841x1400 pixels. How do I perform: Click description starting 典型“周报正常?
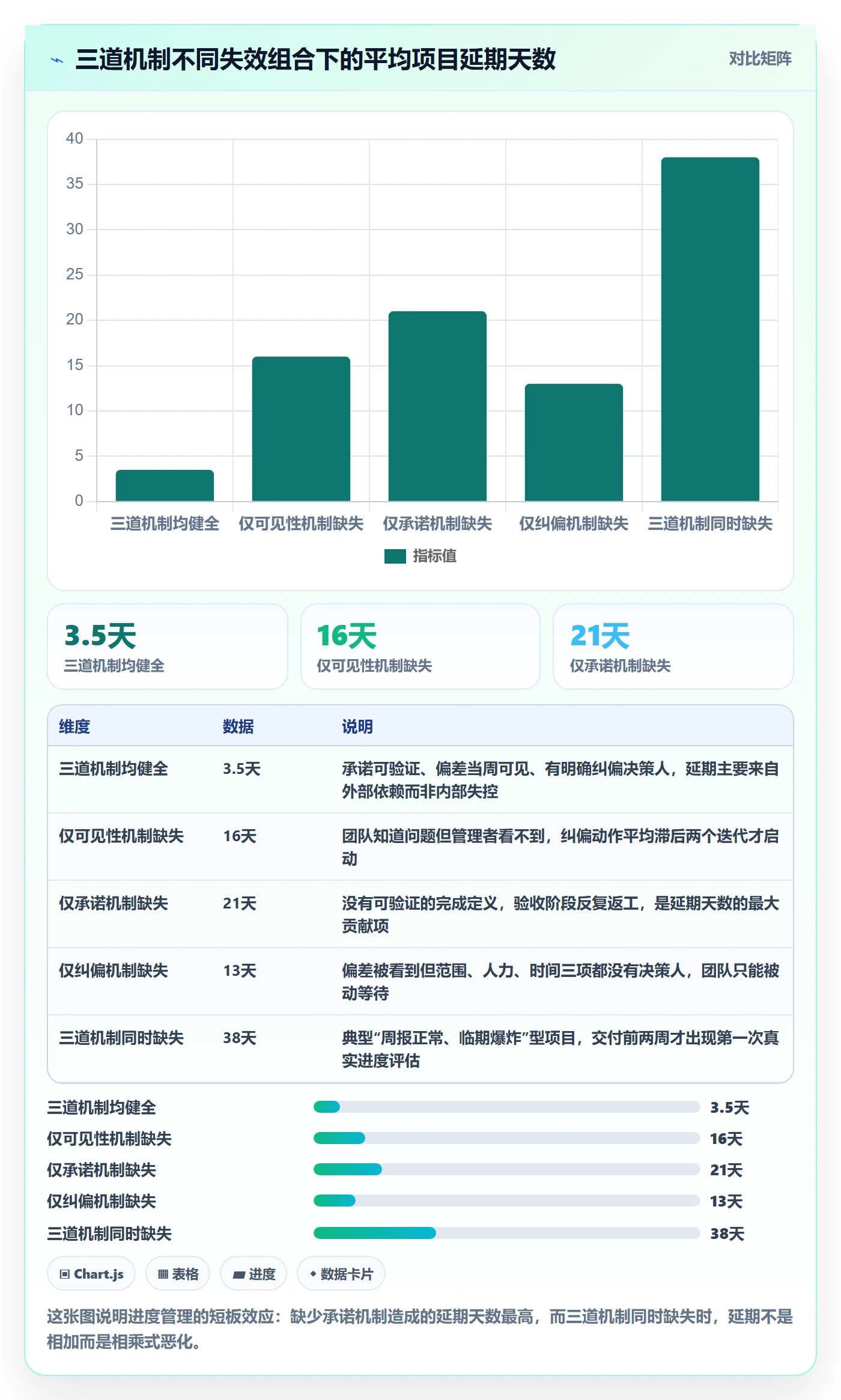click(x=560, y=1049)
